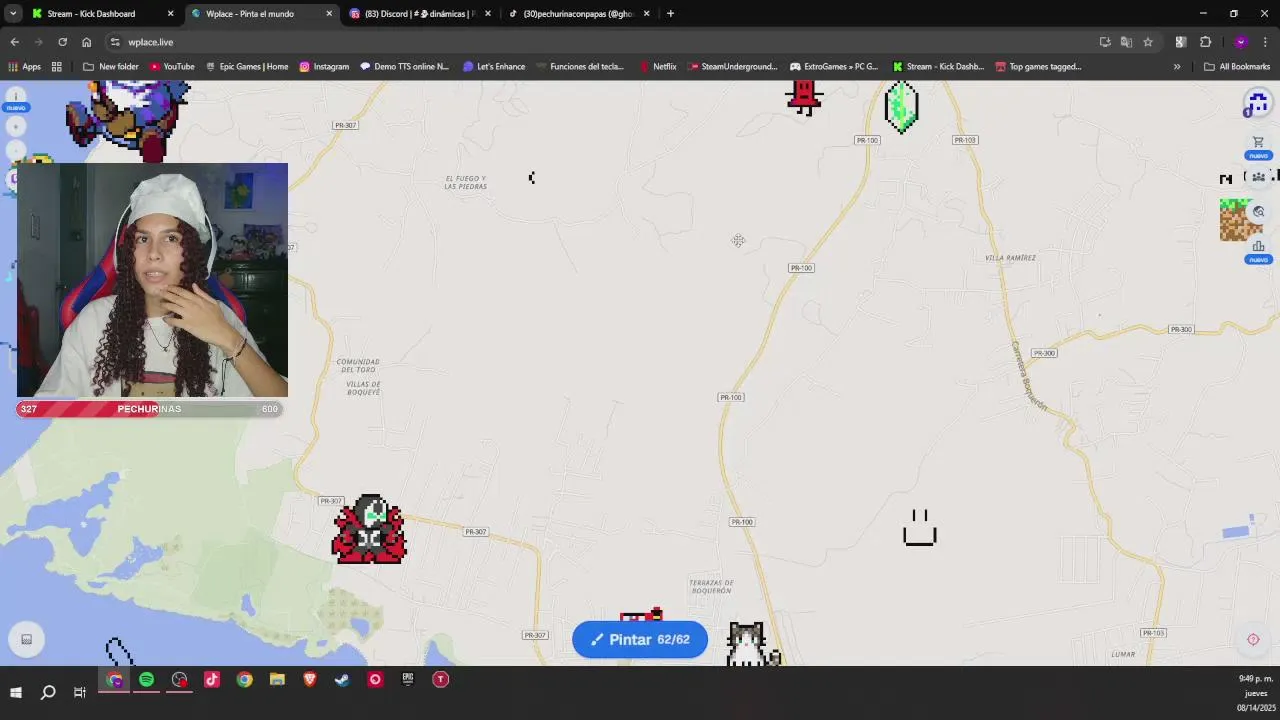Click the PR-100 road label near Villa Ramírez
Viewport: 1280px width, 720px height.
coord(801,268)
